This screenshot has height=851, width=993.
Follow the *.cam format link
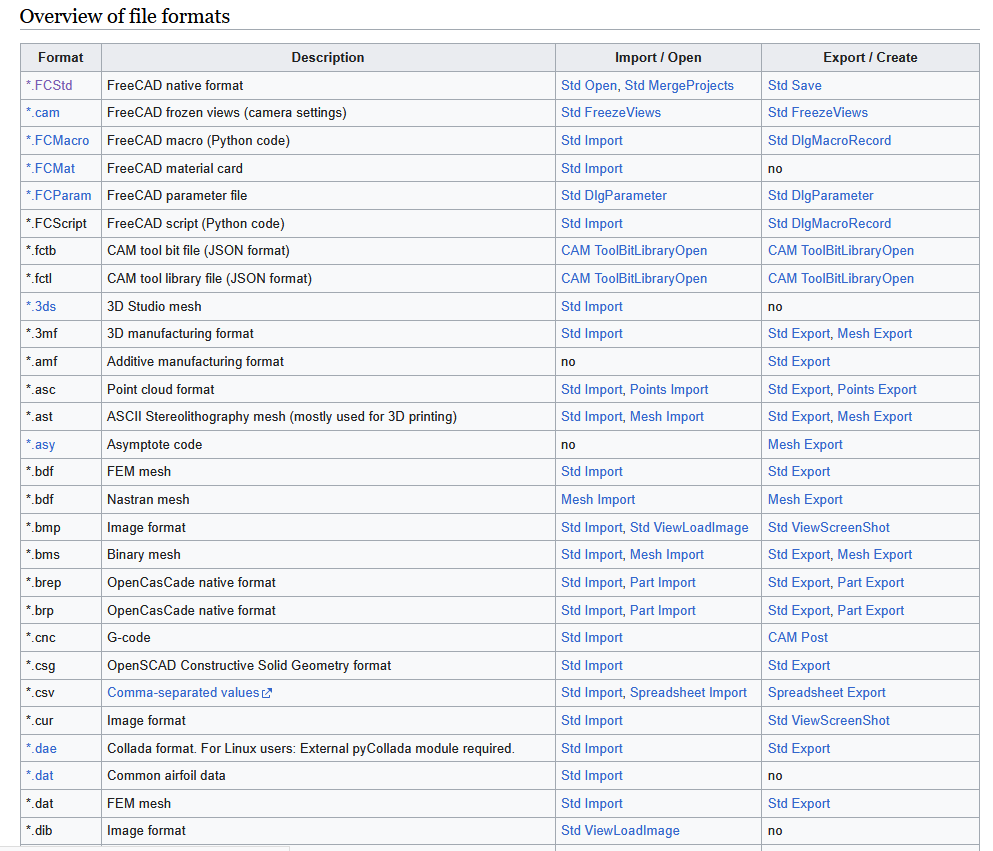point(42,113)
